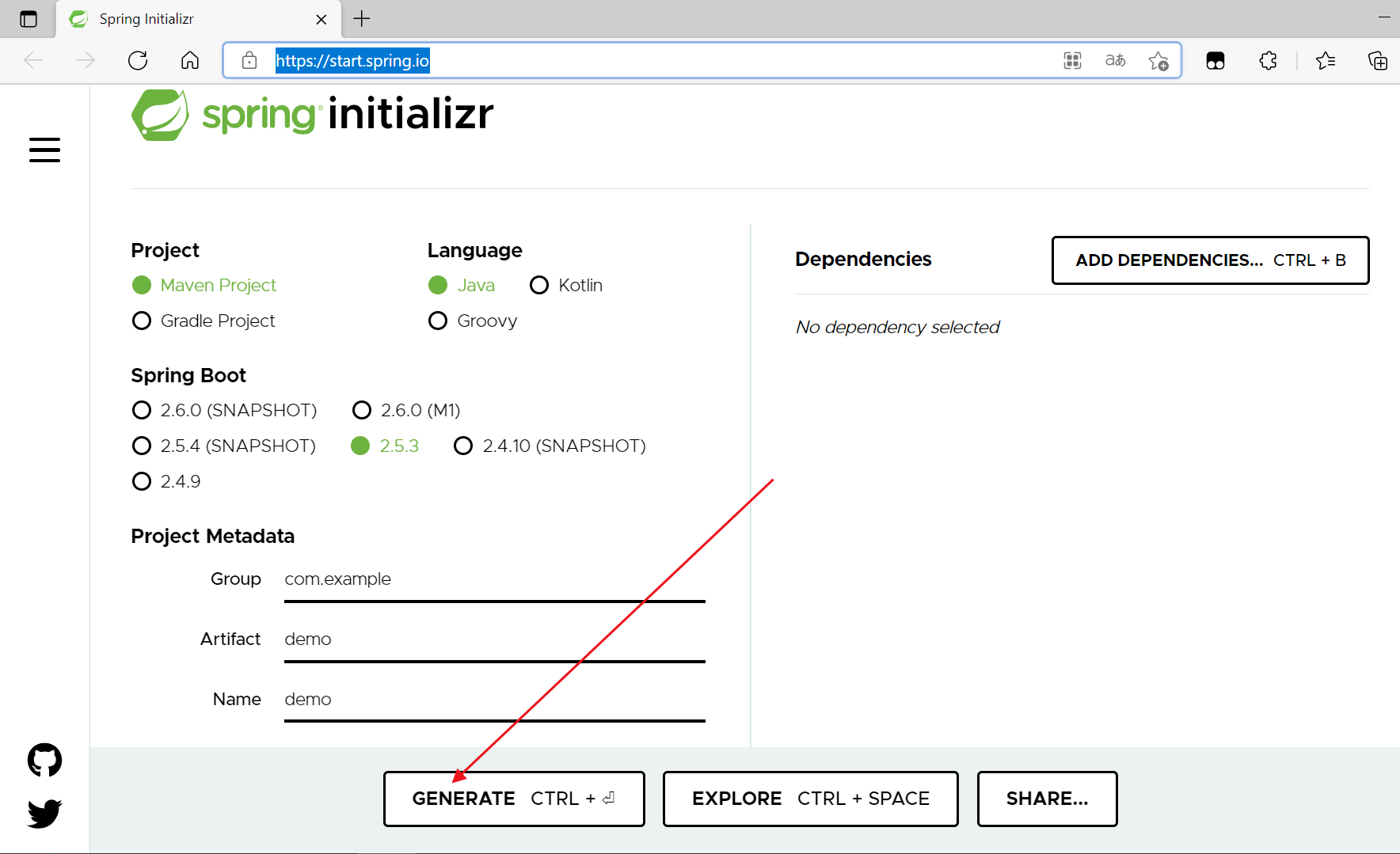This screenshot has height=854, width=1400.
Task: Refresh the current page
Action: pyautogui.click(x=138, y=60)
